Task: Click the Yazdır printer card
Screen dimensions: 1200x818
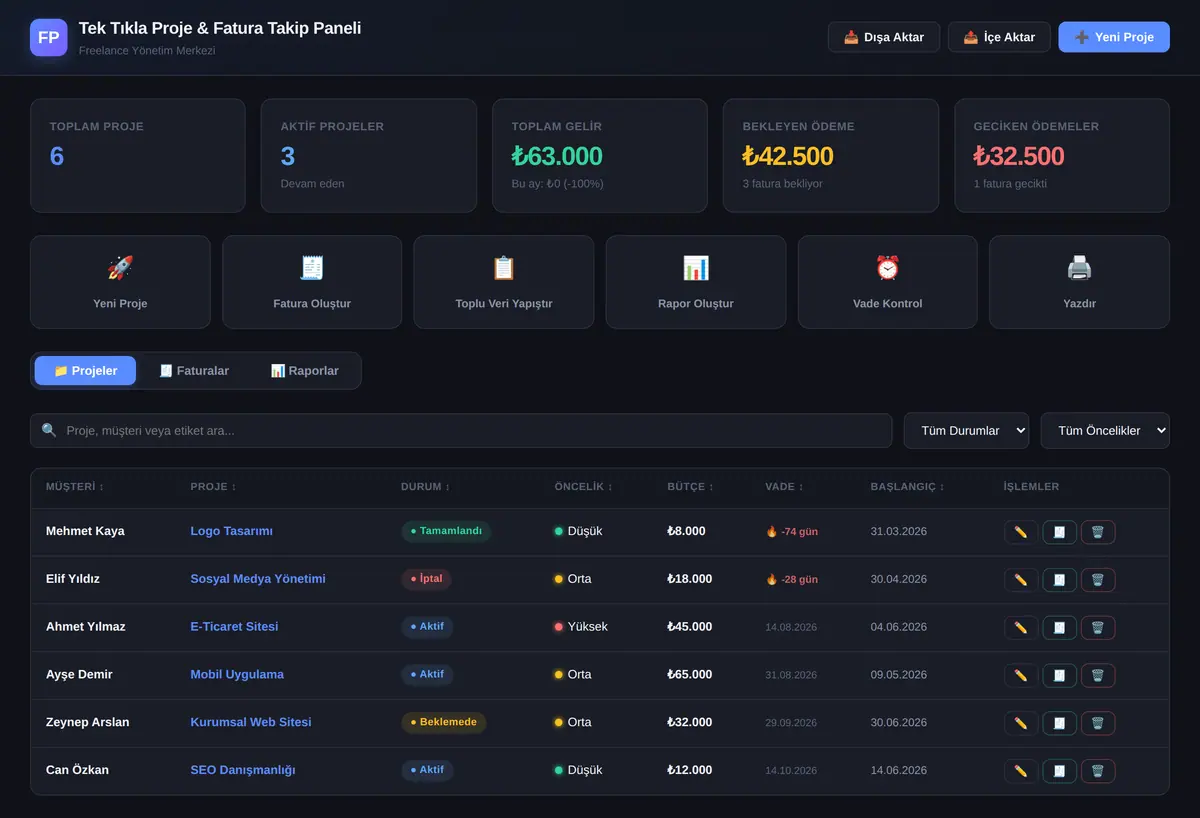Action: 1080,282
